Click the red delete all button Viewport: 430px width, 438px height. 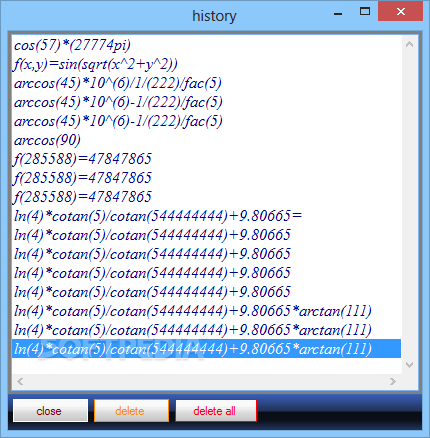click(x=216, y=411)
